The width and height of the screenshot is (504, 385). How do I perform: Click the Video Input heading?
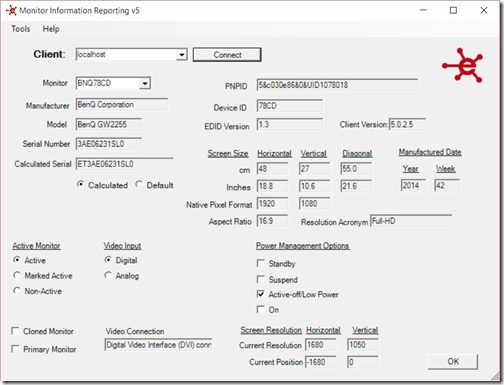[x=122, y=246]
